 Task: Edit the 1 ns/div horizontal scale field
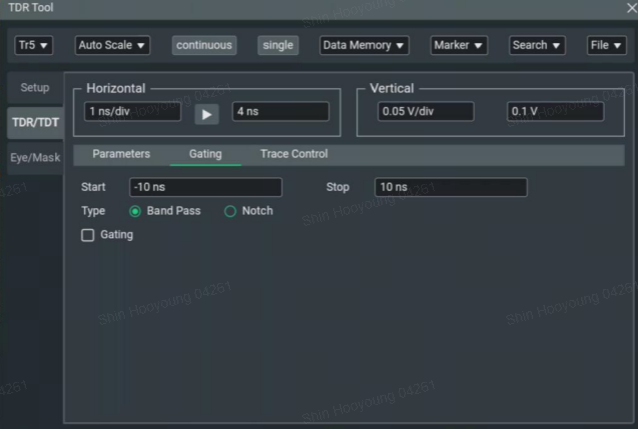pyautogui.click(x=133, y=112)
